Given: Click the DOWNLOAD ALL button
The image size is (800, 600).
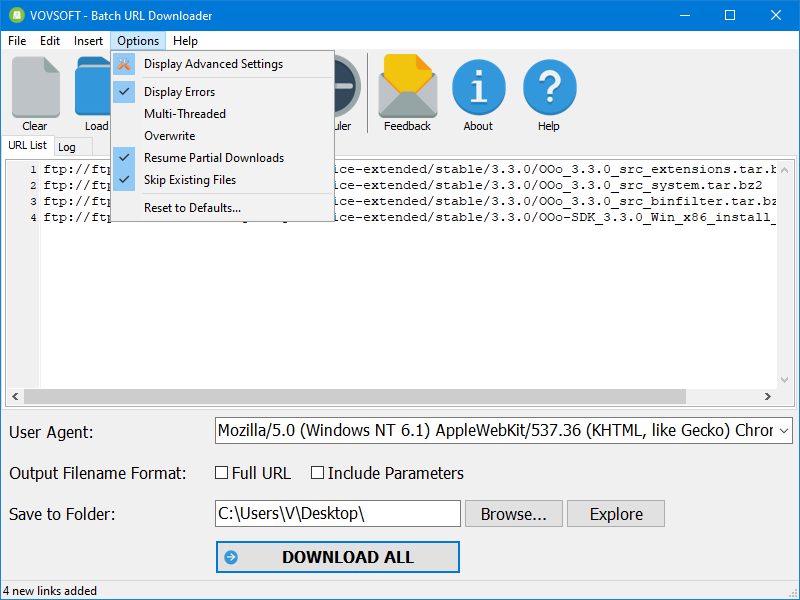Looking at the screenshot, I should (x=338, y=557).
